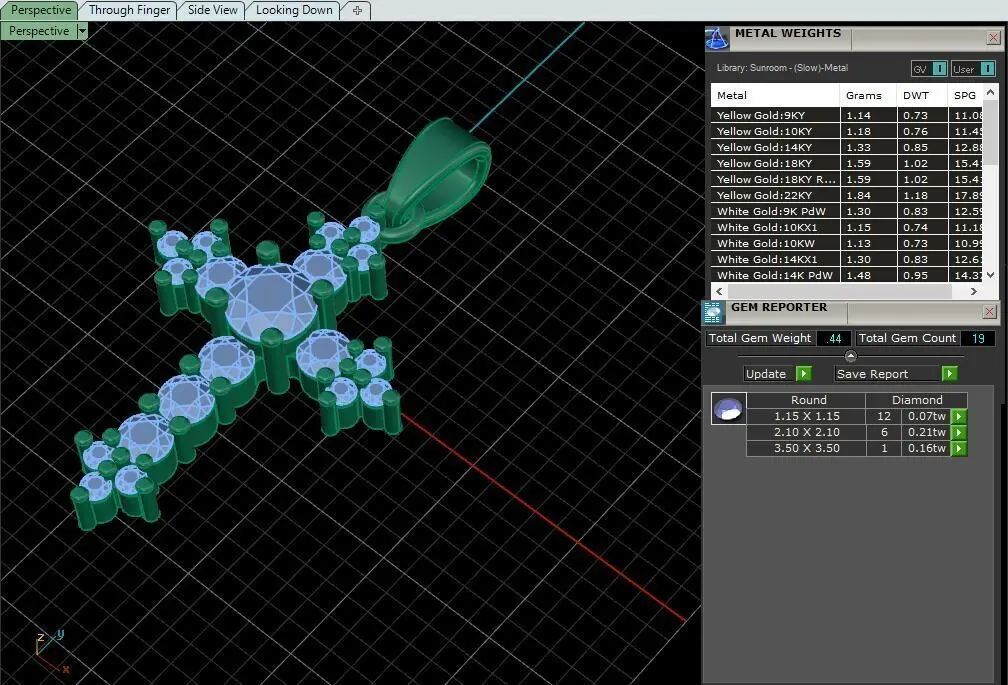Click the metal table scroll left arrow
The width and height of the screenshot is (1008, 685).
pyautogui.click(x=719, y=291)
